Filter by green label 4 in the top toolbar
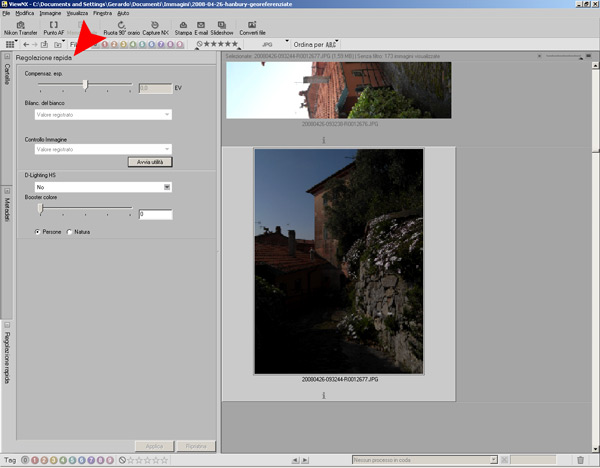The height and width of the screenshot is (468, 600). click(x=133, y=44)
